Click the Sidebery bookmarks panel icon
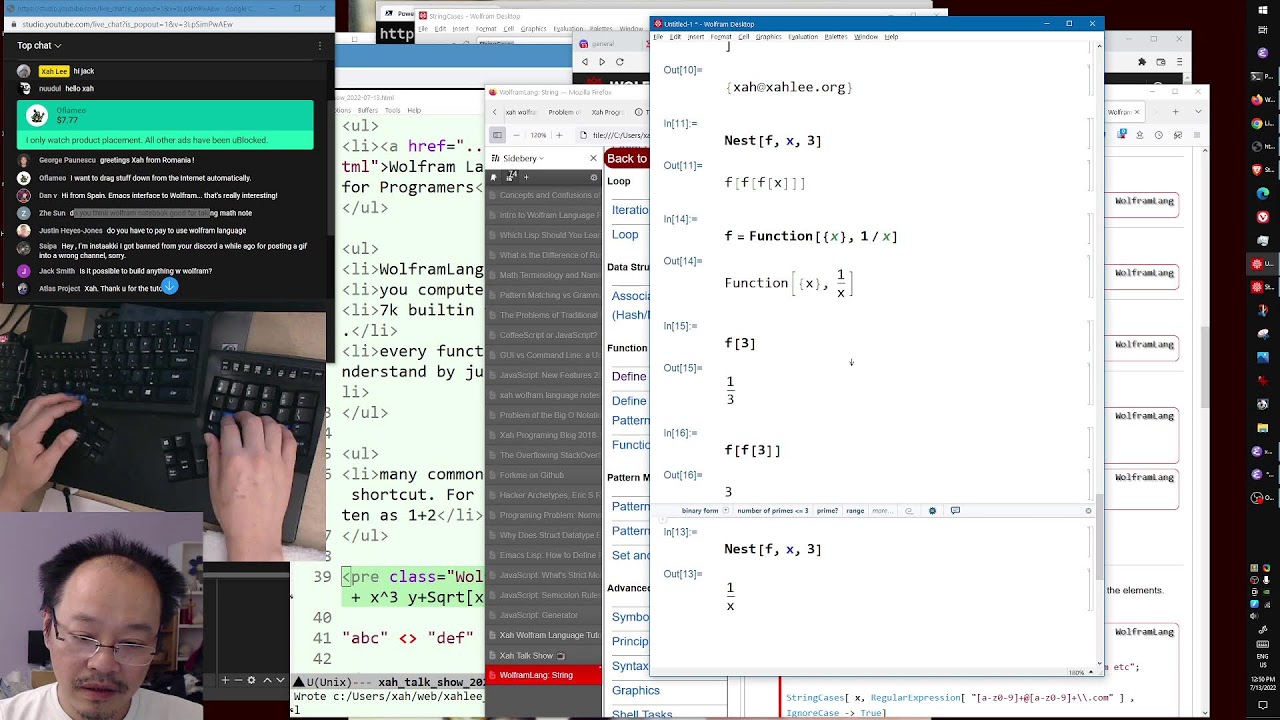Screen dimensions: 1280x720 494,177
